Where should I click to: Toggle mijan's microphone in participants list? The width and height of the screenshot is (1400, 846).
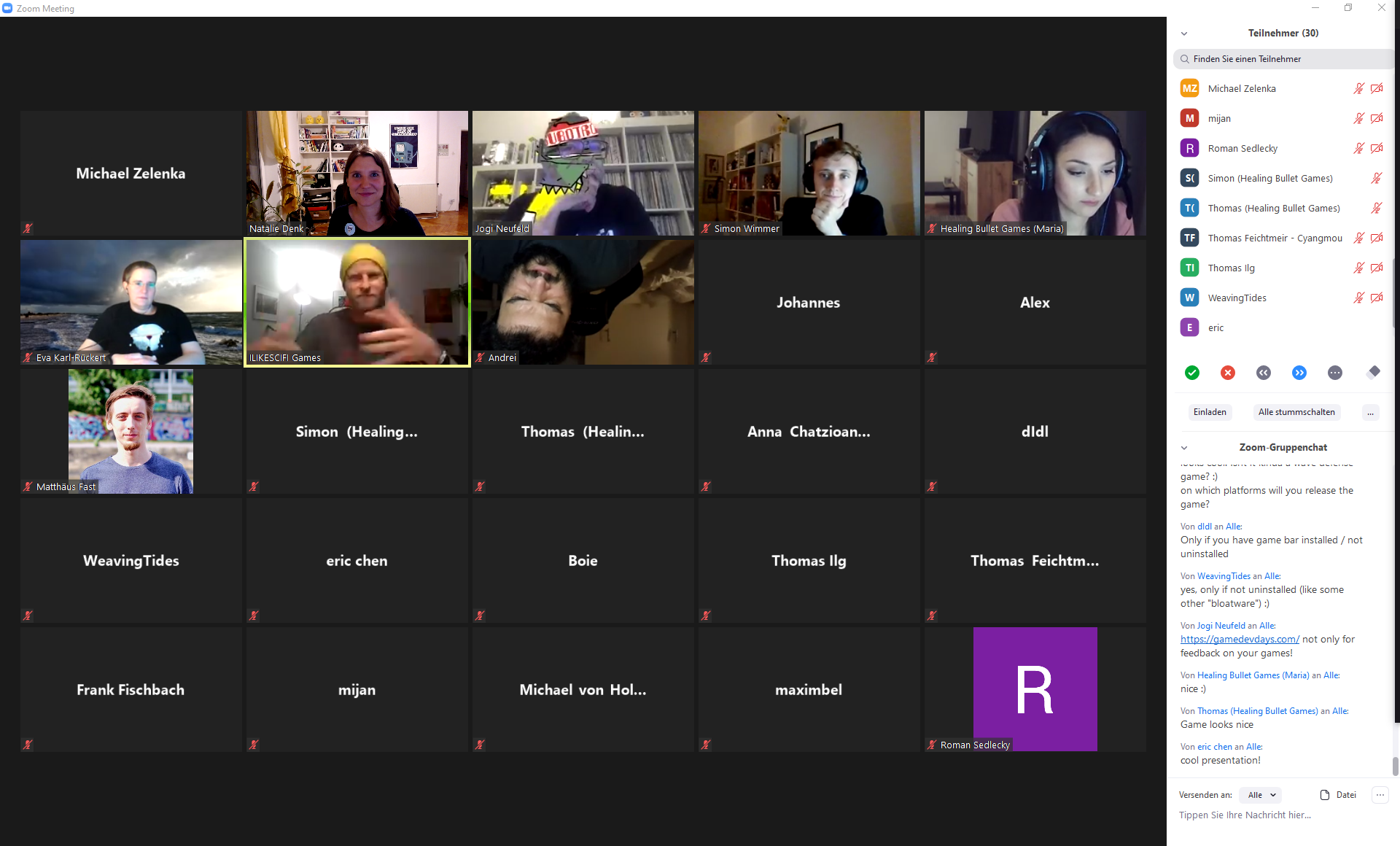click(x=1358, y=118)
